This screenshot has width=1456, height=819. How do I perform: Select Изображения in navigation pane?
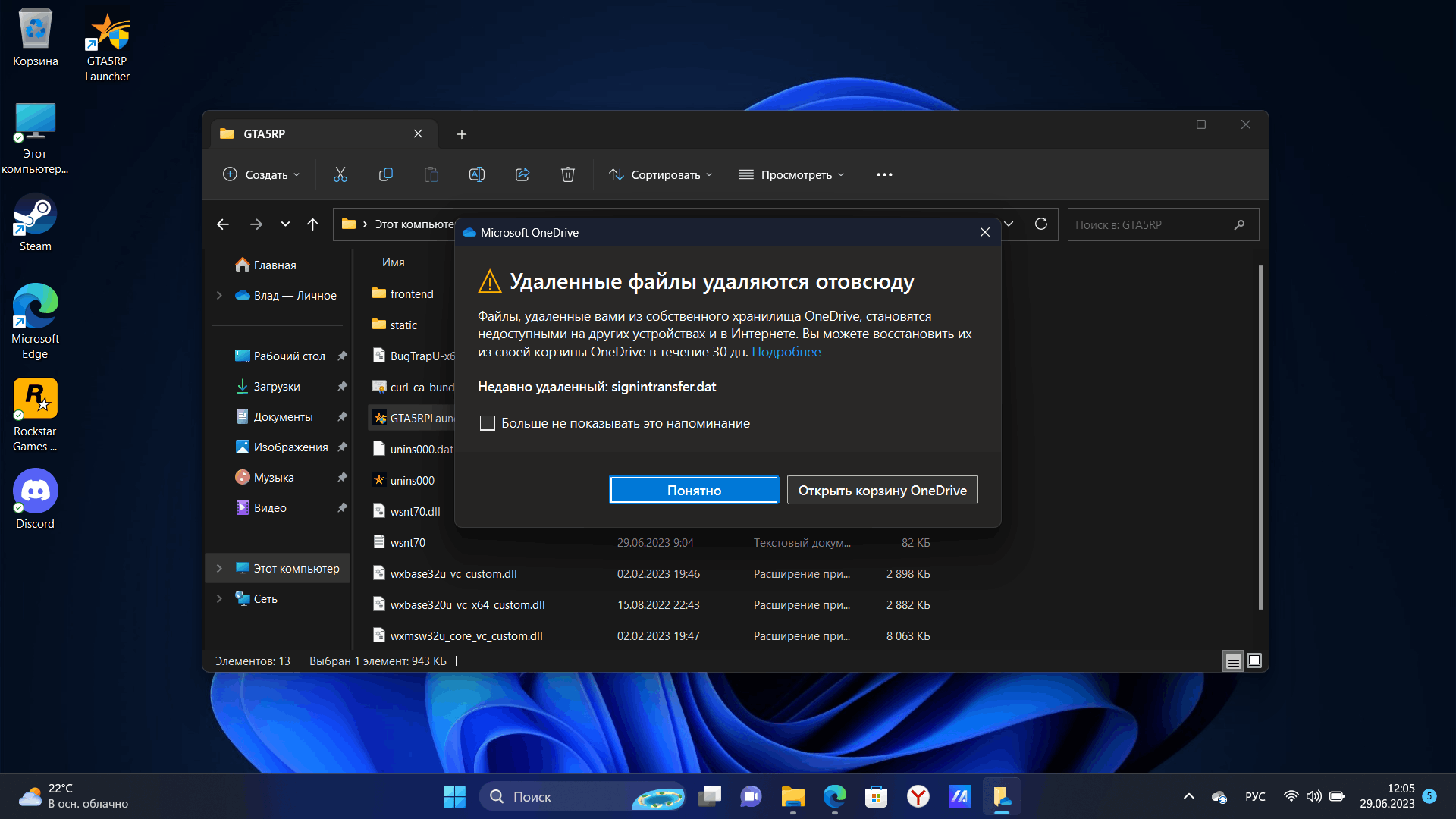[290, 447]
